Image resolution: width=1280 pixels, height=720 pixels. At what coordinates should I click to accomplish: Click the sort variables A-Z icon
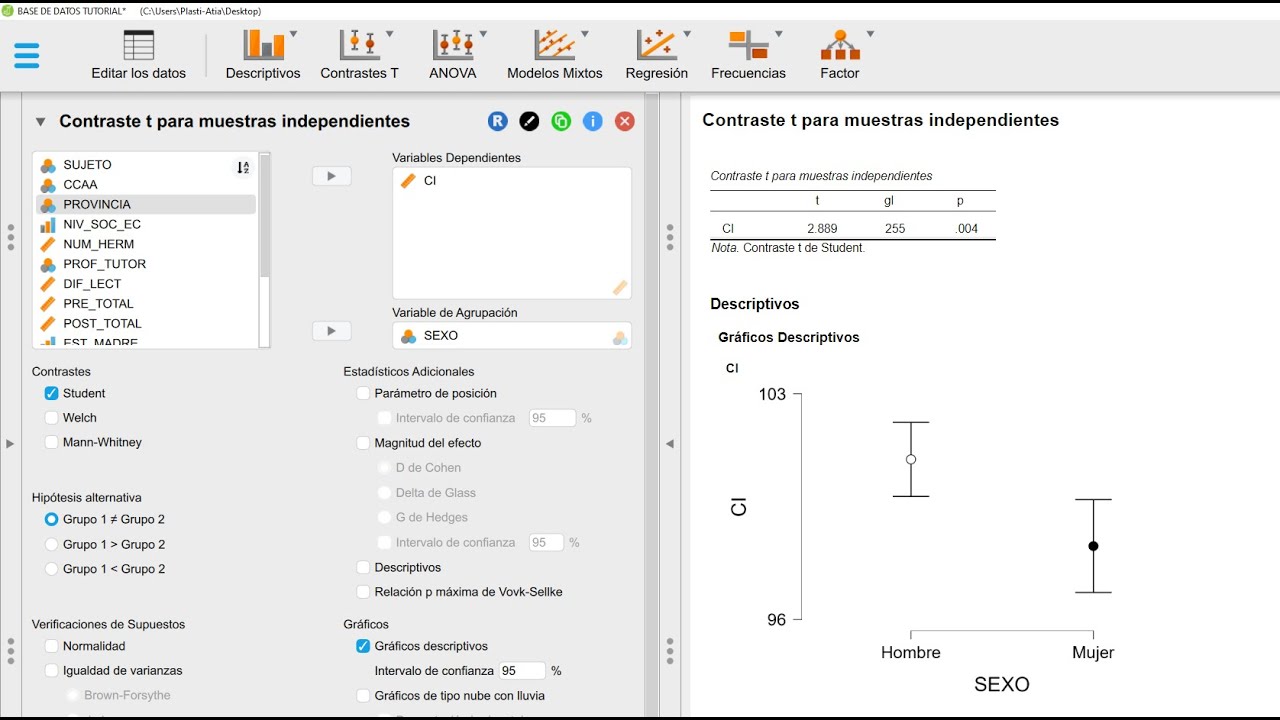(243, 167)
